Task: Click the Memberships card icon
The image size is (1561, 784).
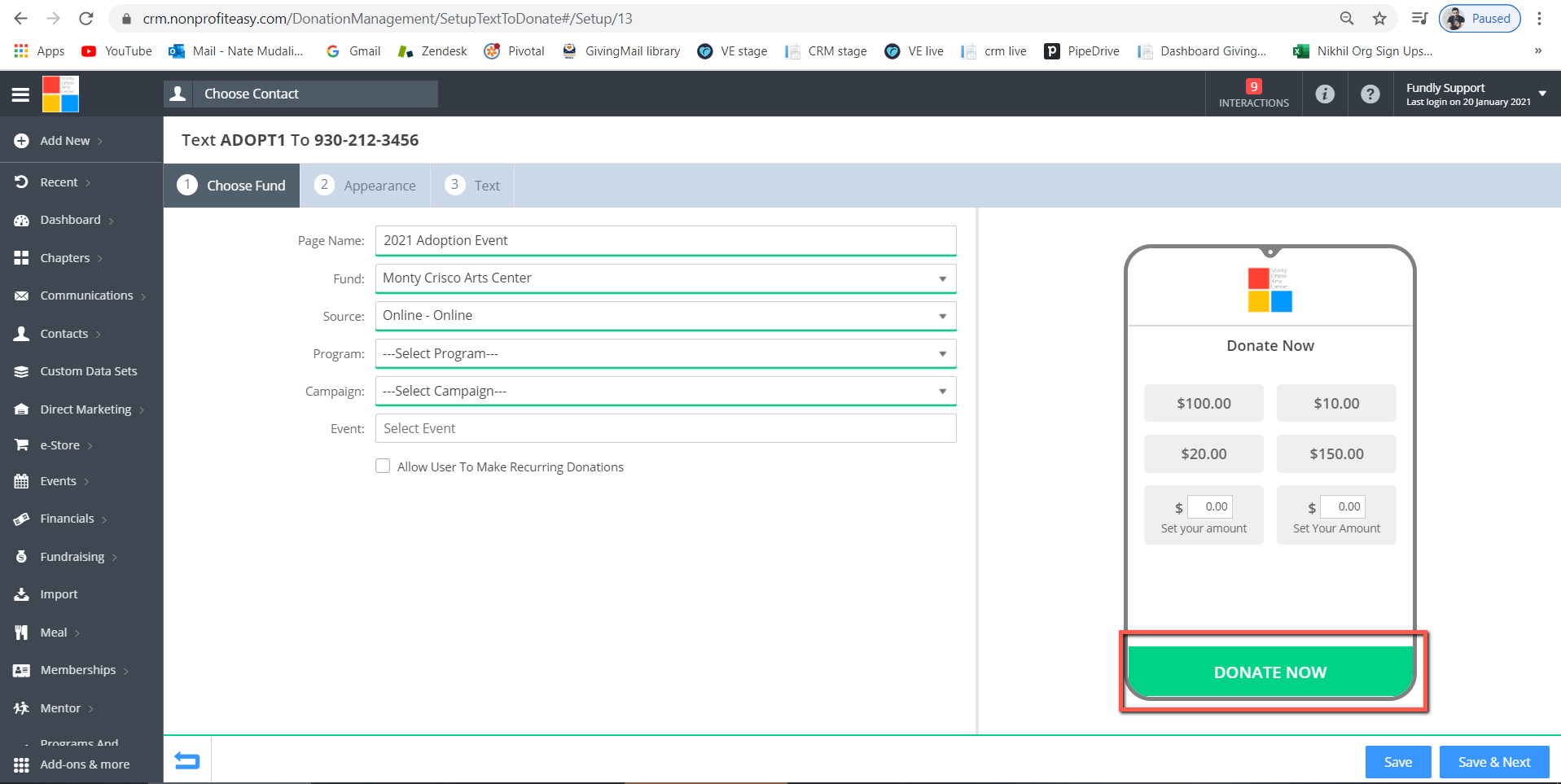Action: point(21,670)
